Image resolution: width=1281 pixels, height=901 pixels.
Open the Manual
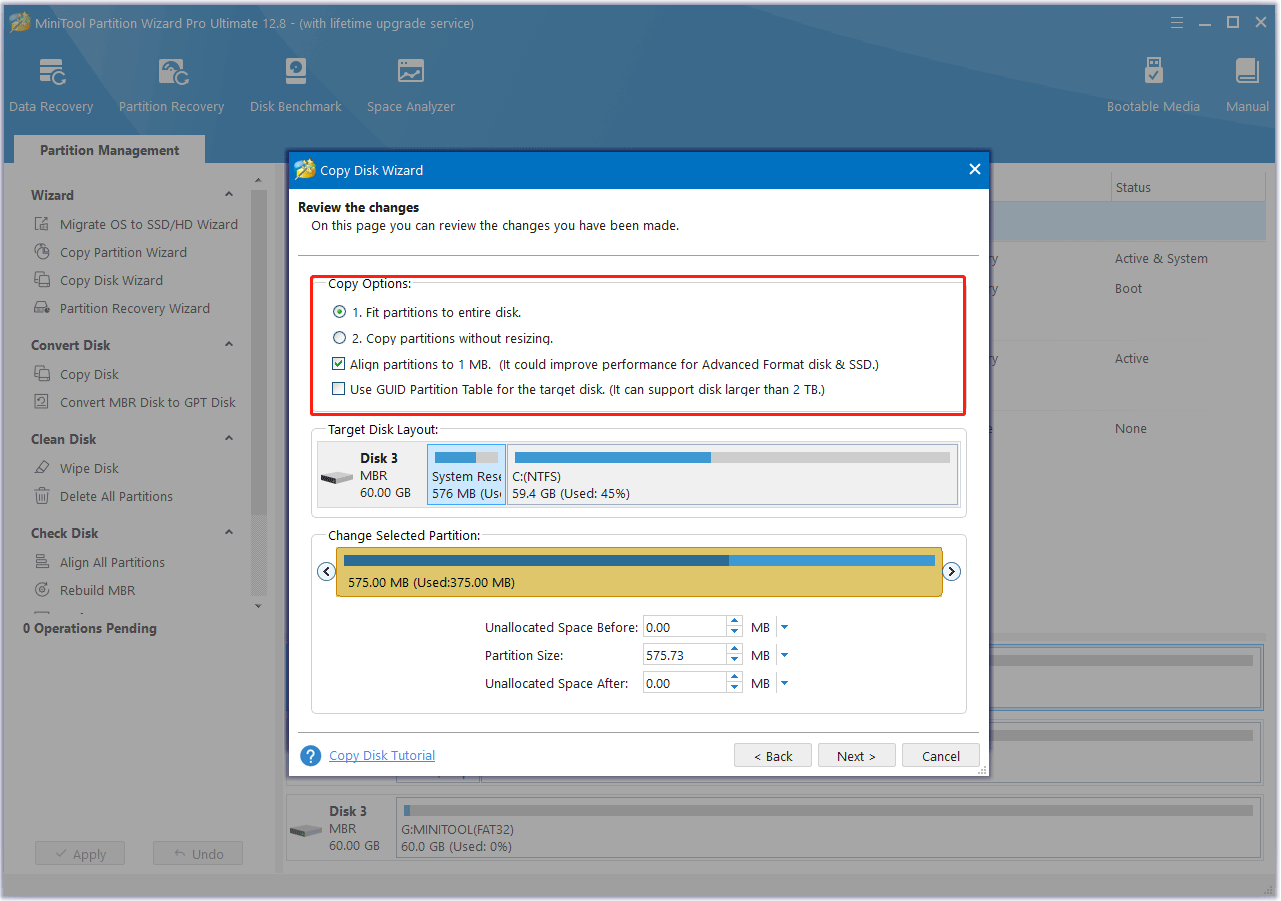pos(1247,85)
